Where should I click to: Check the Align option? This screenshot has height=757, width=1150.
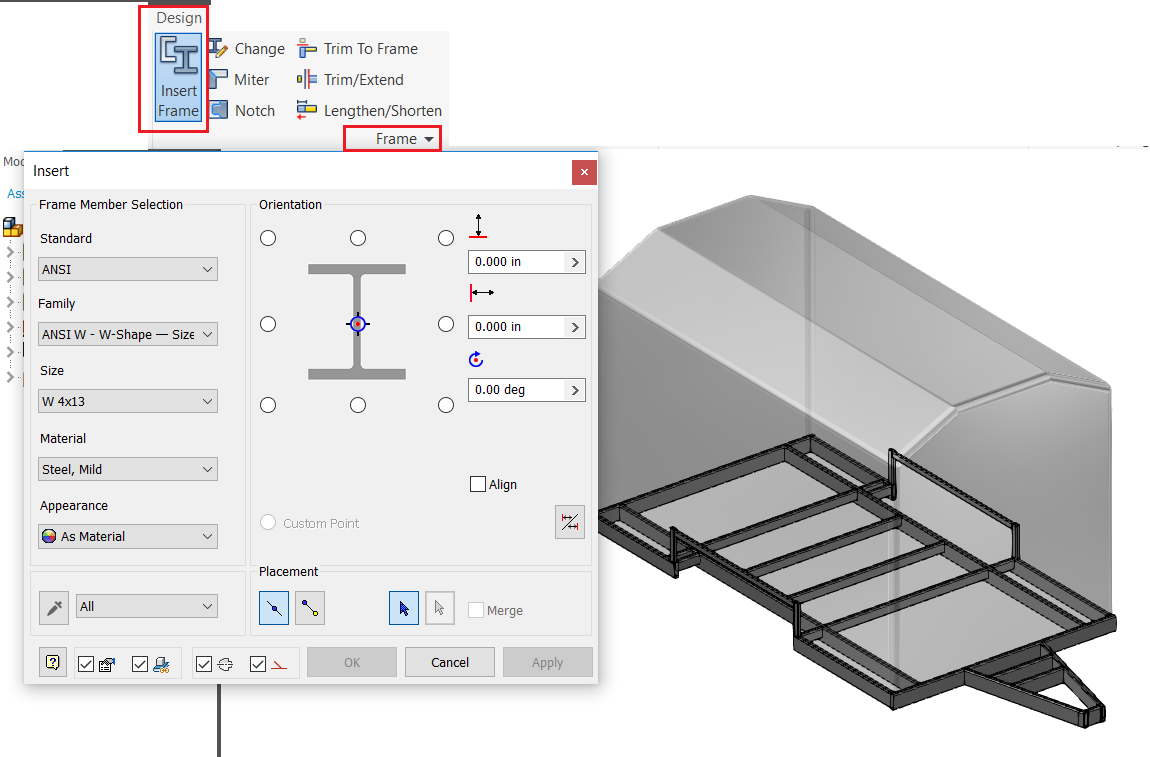(x=477, y=484)
